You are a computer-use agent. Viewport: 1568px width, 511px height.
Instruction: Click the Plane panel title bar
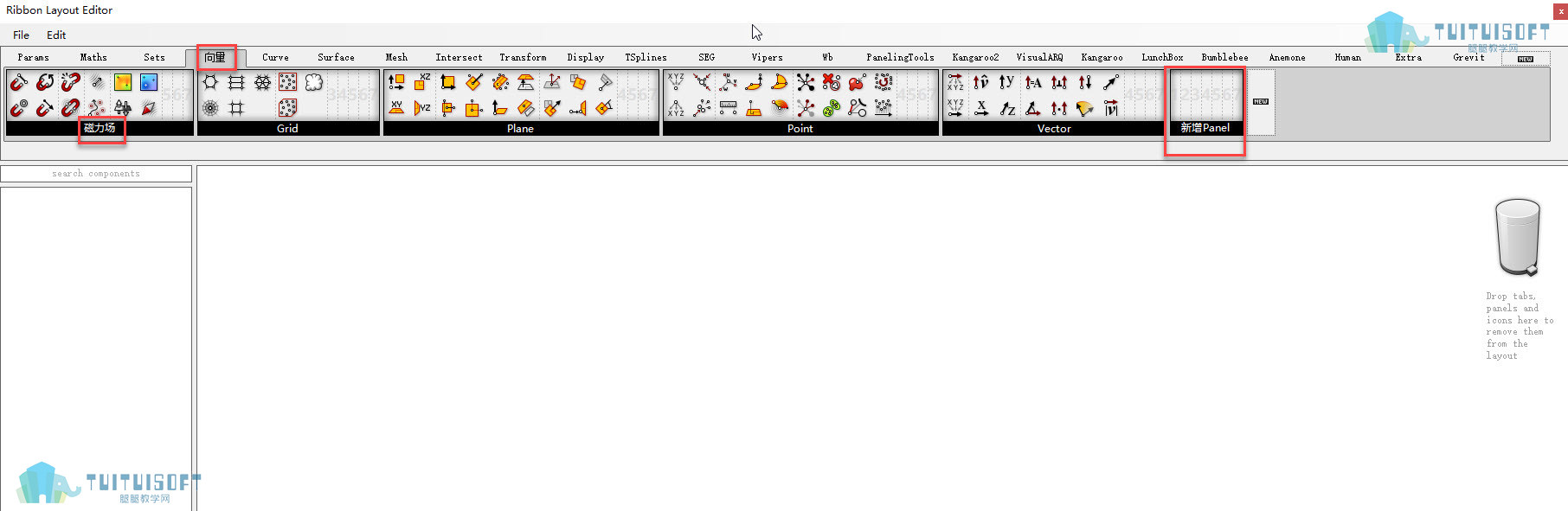(521, 128)
